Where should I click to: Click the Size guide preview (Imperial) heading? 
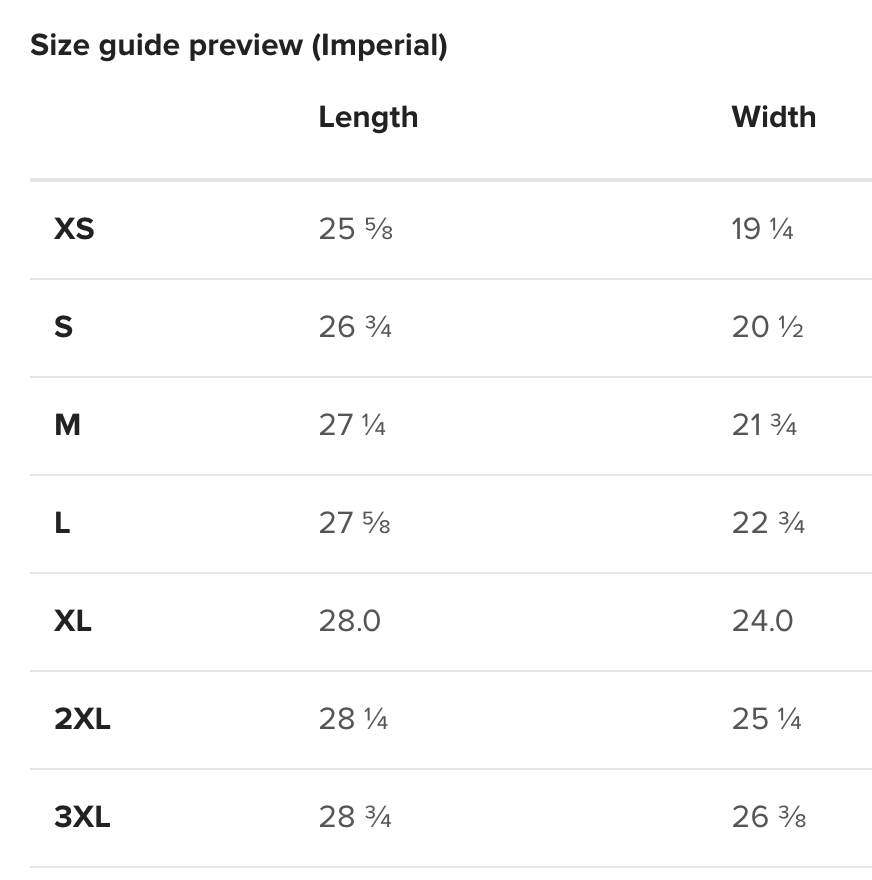[x=238, y=45]
